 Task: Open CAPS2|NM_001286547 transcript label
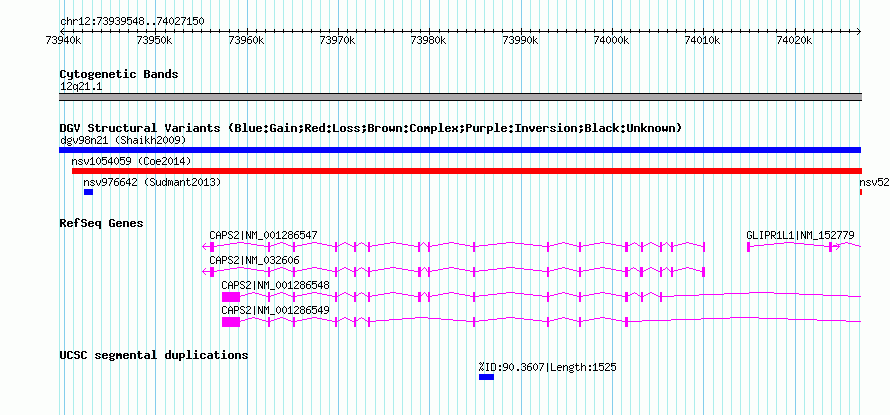(x=263, y=235)
